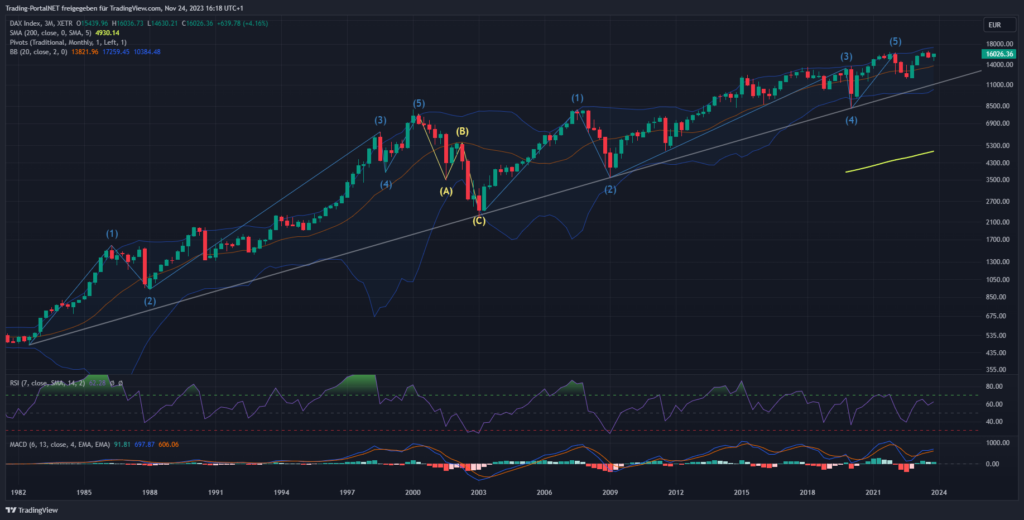Click the (4) wave label near 2020

(x=850, y=120)
